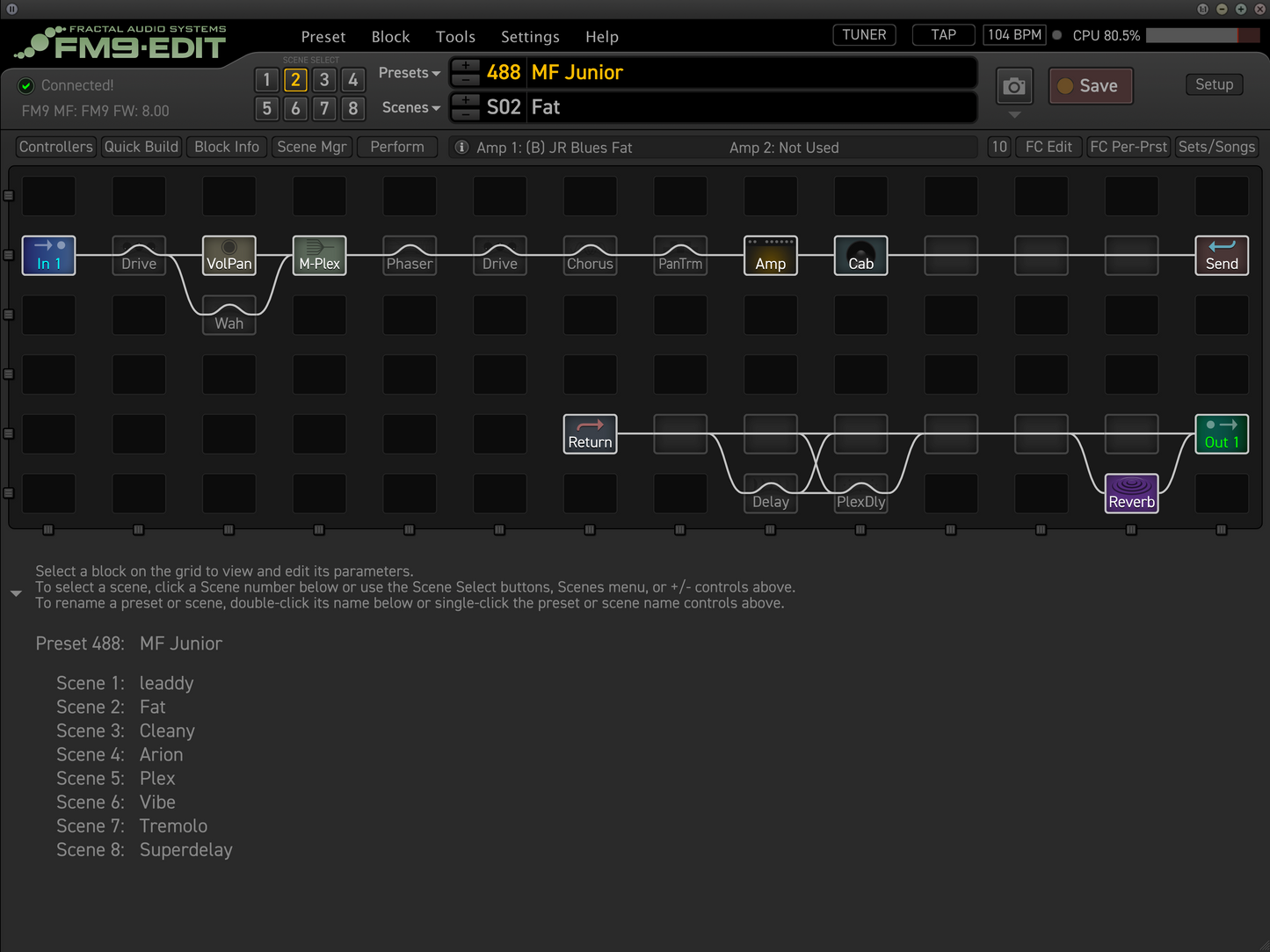Viewport: 1270px width, 952px height.
Task: Open the Block menu
Action: pyautogui.click(x=390, y=37)
